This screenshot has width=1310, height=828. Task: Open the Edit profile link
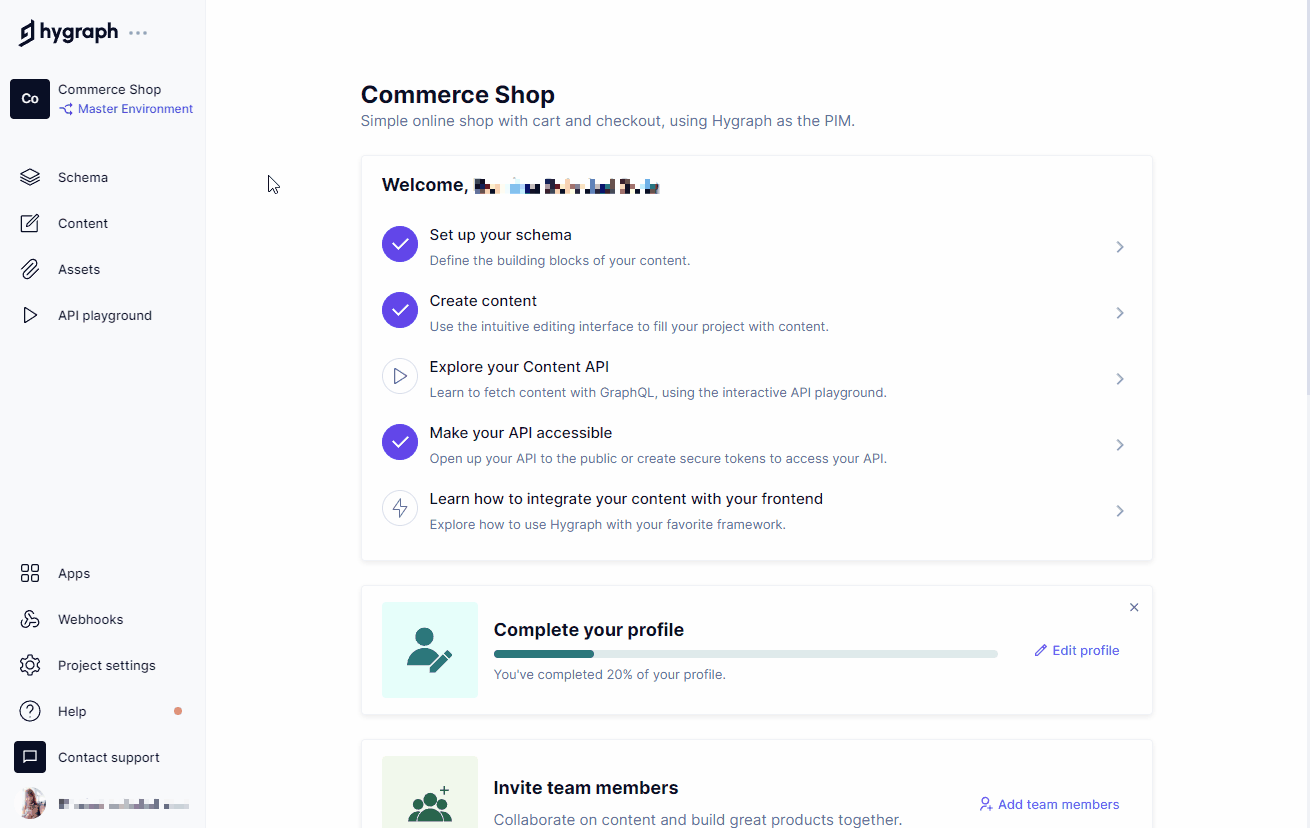1077,650
